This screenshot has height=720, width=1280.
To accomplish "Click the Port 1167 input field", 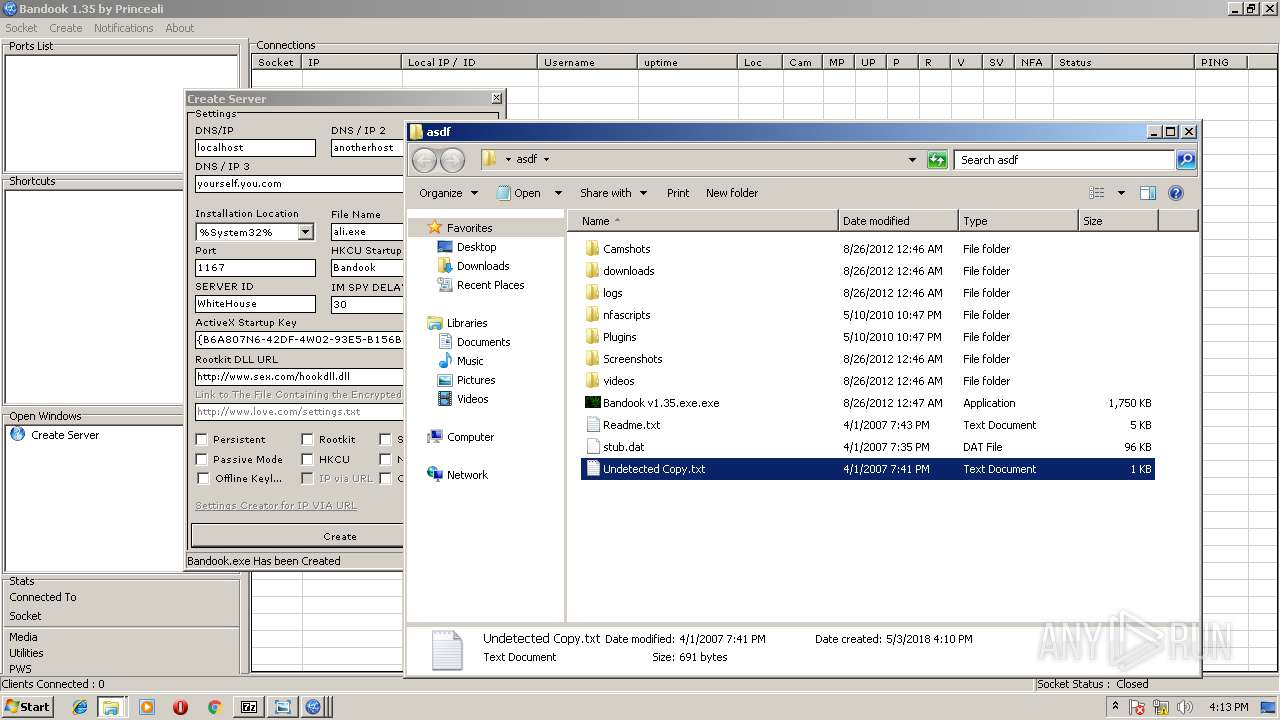I will click(255, 268).
